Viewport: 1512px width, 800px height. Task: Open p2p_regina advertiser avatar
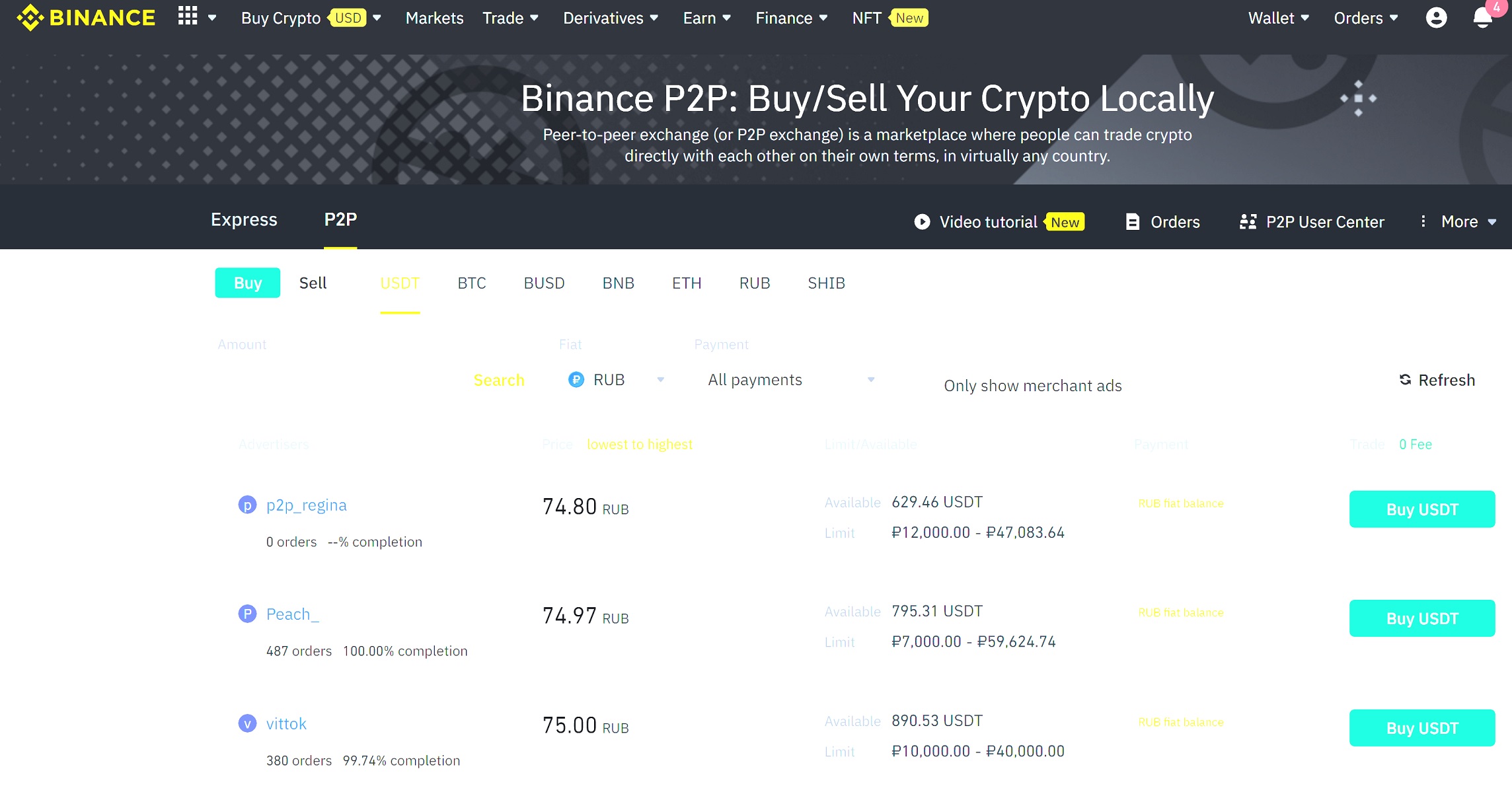247,505
